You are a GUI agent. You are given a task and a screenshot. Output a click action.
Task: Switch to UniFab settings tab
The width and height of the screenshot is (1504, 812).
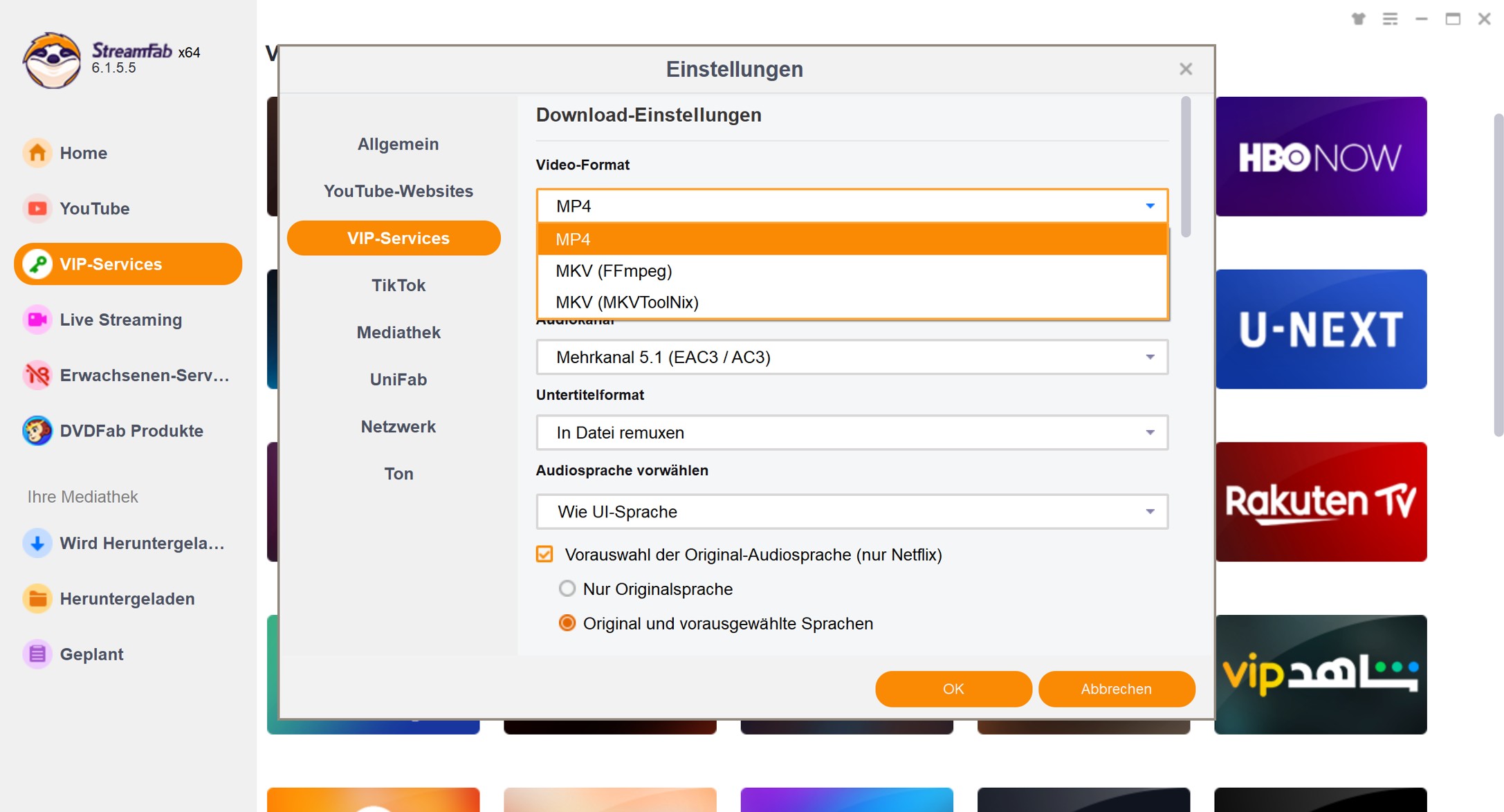[x=398, y=379]
